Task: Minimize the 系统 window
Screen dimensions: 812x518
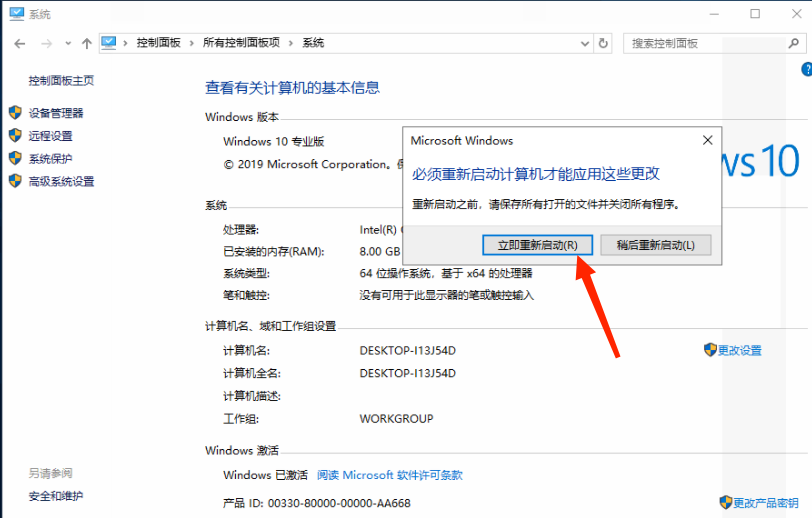Action: [714, 14]
